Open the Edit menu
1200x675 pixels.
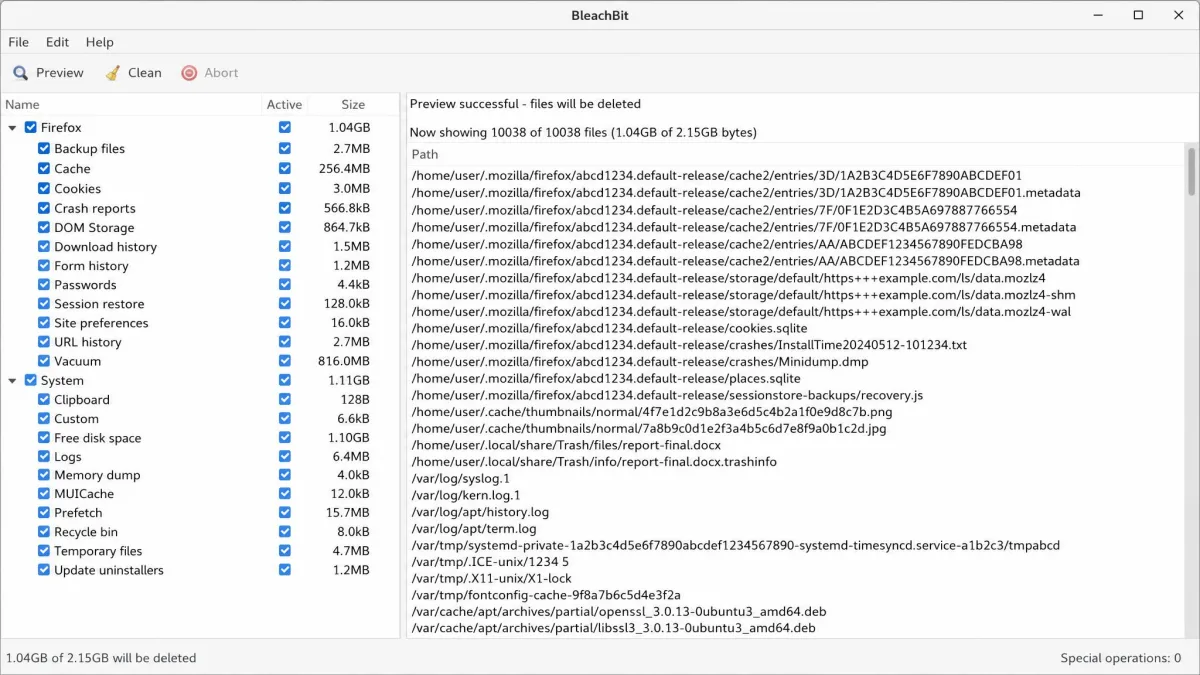tap(57, 42)
